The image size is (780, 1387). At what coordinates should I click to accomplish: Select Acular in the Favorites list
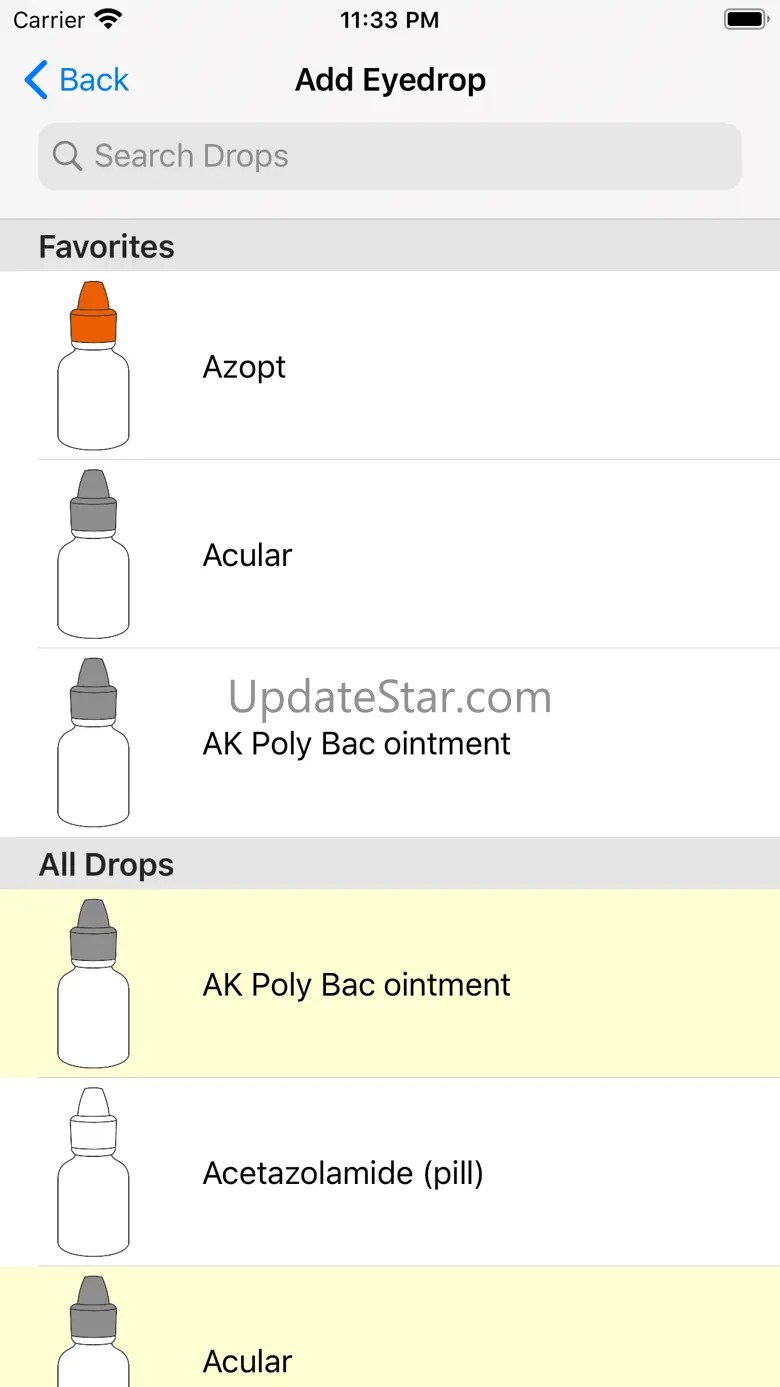coord(390,554)
